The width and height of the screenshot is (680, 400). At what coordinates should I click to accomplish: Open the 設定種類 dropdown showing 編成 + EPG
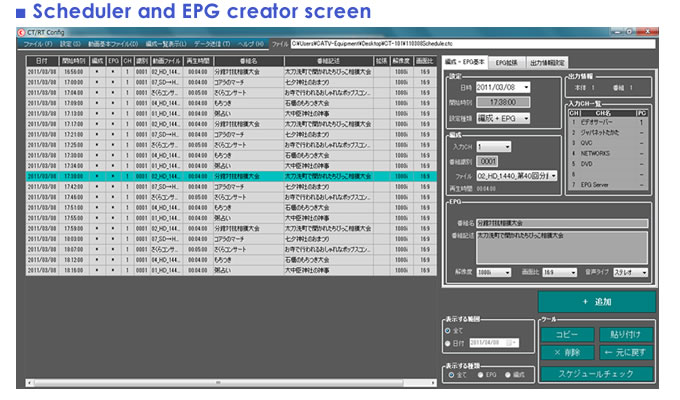click(526, 118)
